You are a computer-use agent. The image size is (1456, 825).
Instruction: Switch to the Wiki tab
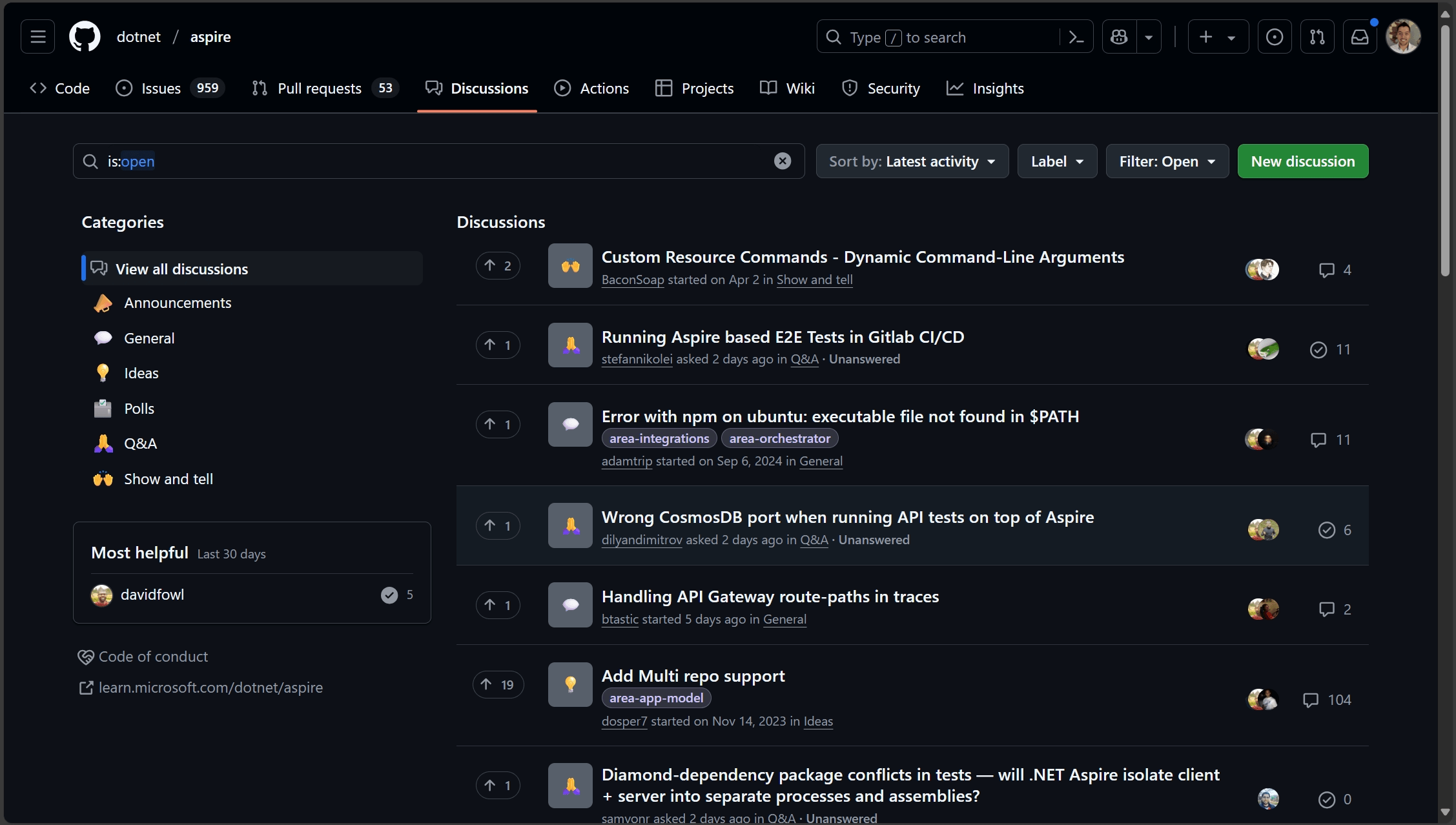point(788,88)
